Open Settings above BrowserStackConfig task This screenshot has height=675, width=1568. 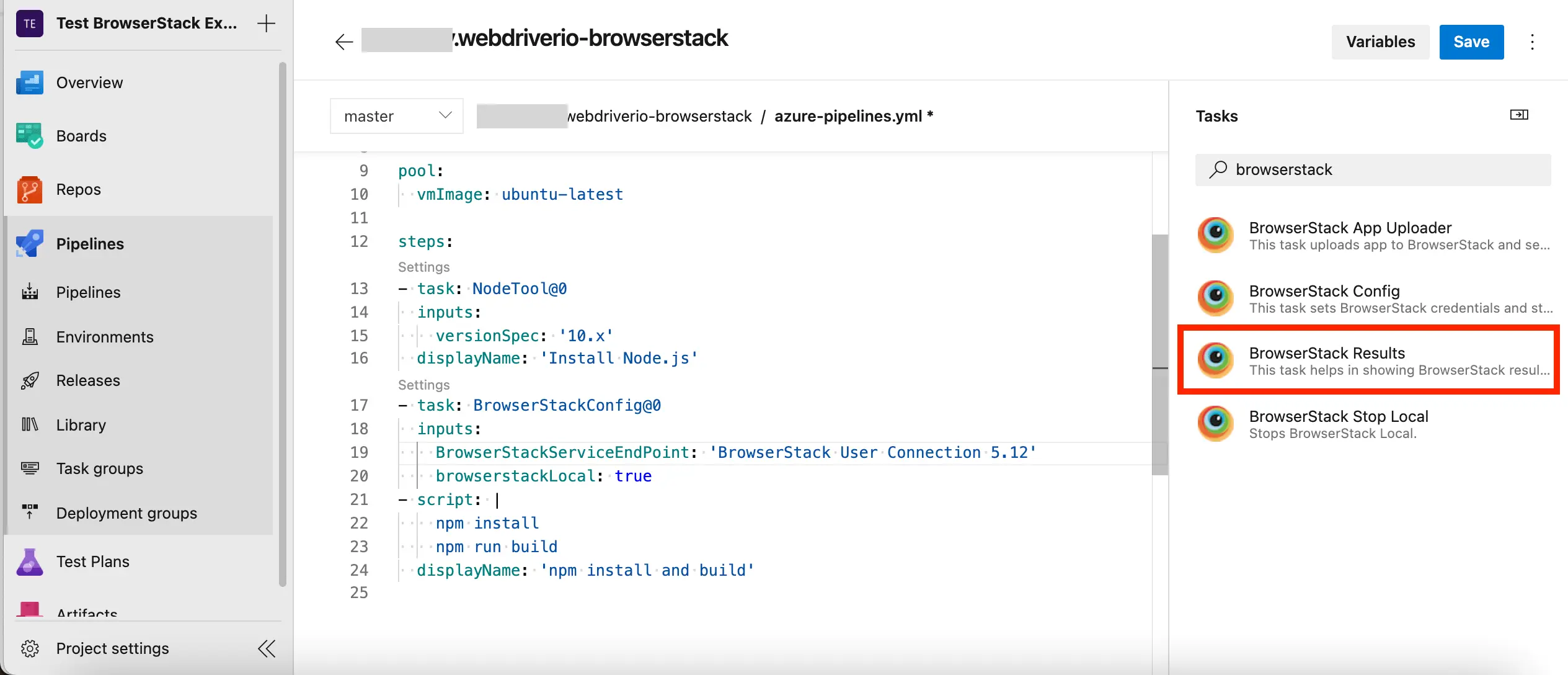click(x=423, y=385)
